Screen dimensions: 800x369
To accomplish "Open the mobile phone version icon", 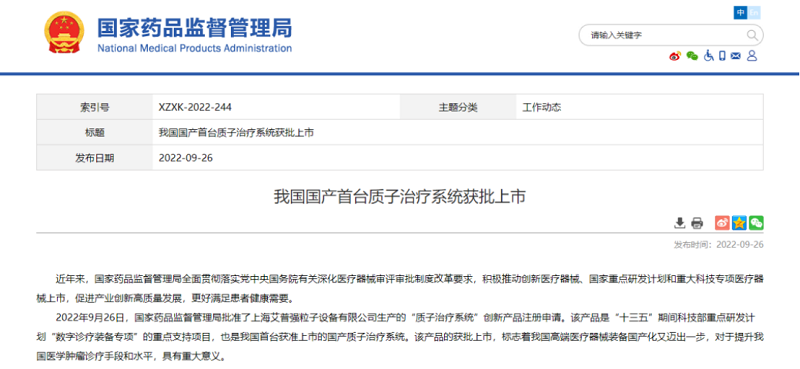I will pyautogui.click(x=722, y=56).
